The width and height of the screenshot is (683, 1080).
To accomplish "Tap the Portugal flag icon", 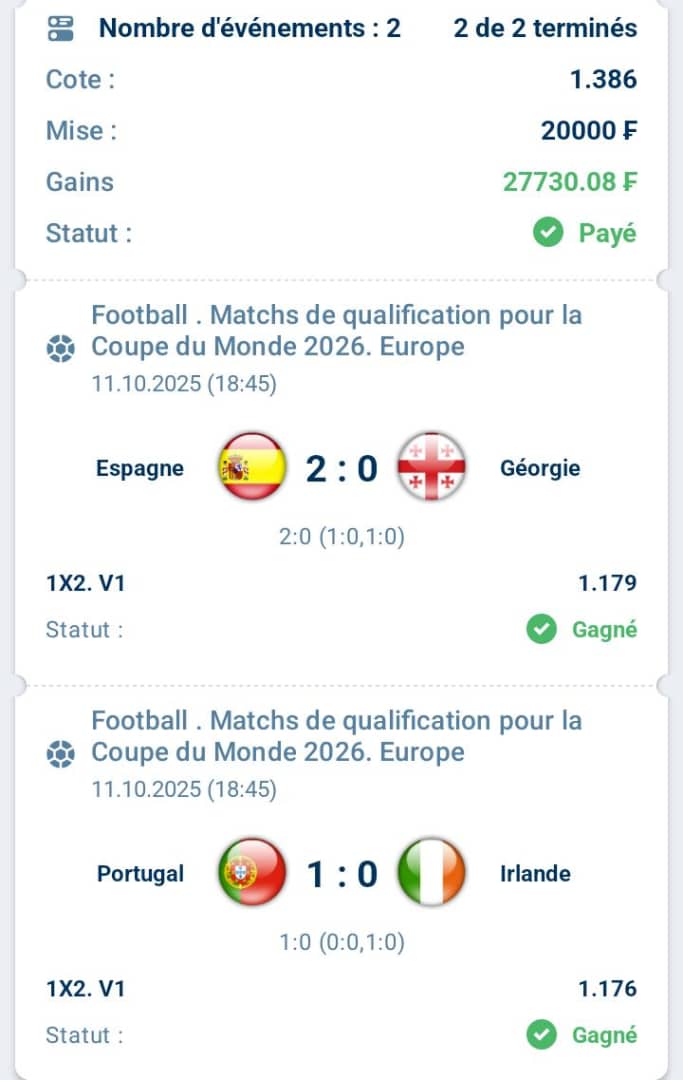I will (x=252, y=873).
